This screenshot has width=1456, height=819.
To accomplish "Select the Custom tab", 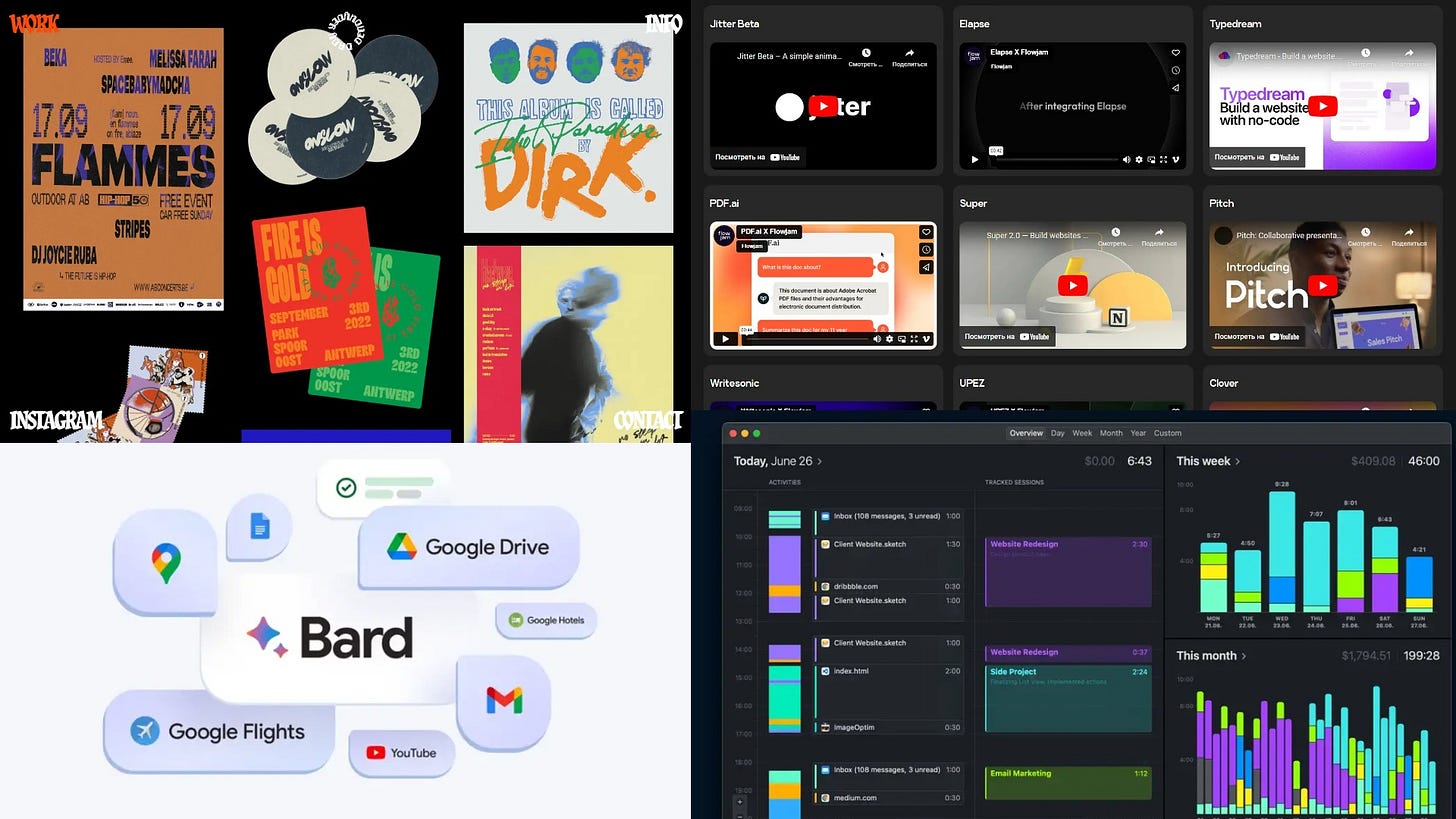I will point(1168,433).
